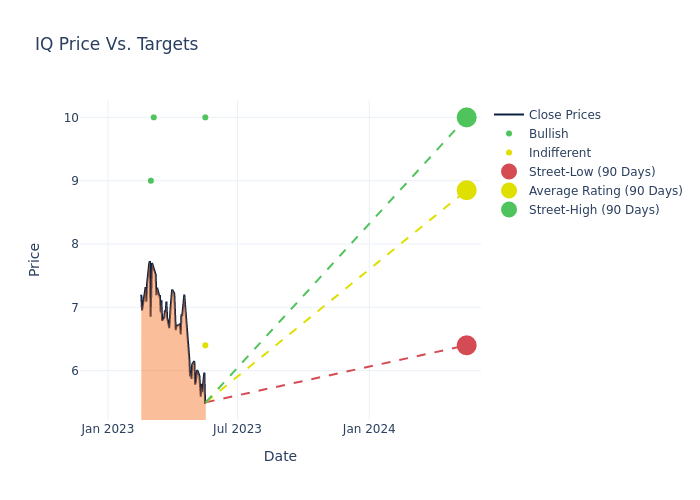Click the Date x-axis title
Screen dimensions: 700x500
280,456
